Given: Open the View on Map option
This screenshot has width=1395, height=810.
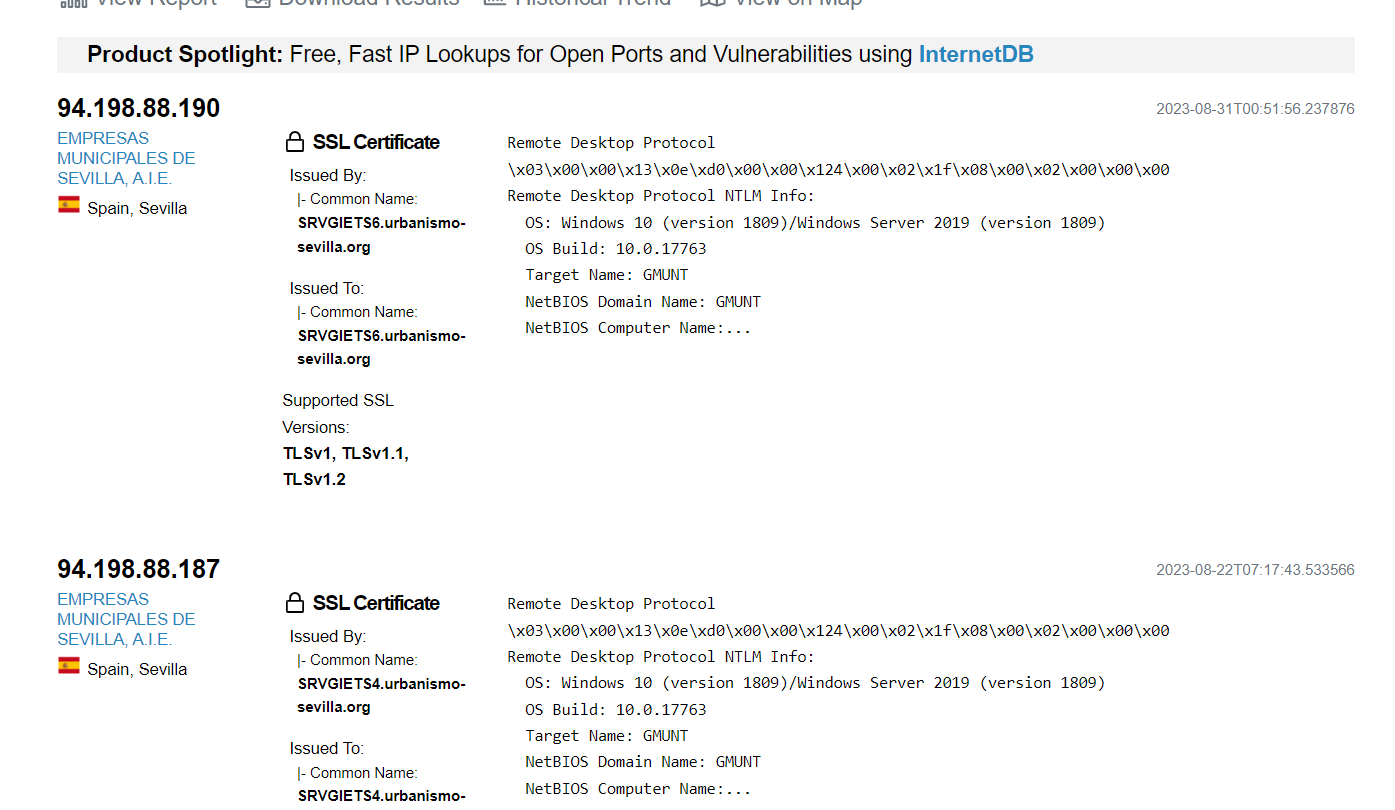Looking at the screenshot, I should [781, 3].
